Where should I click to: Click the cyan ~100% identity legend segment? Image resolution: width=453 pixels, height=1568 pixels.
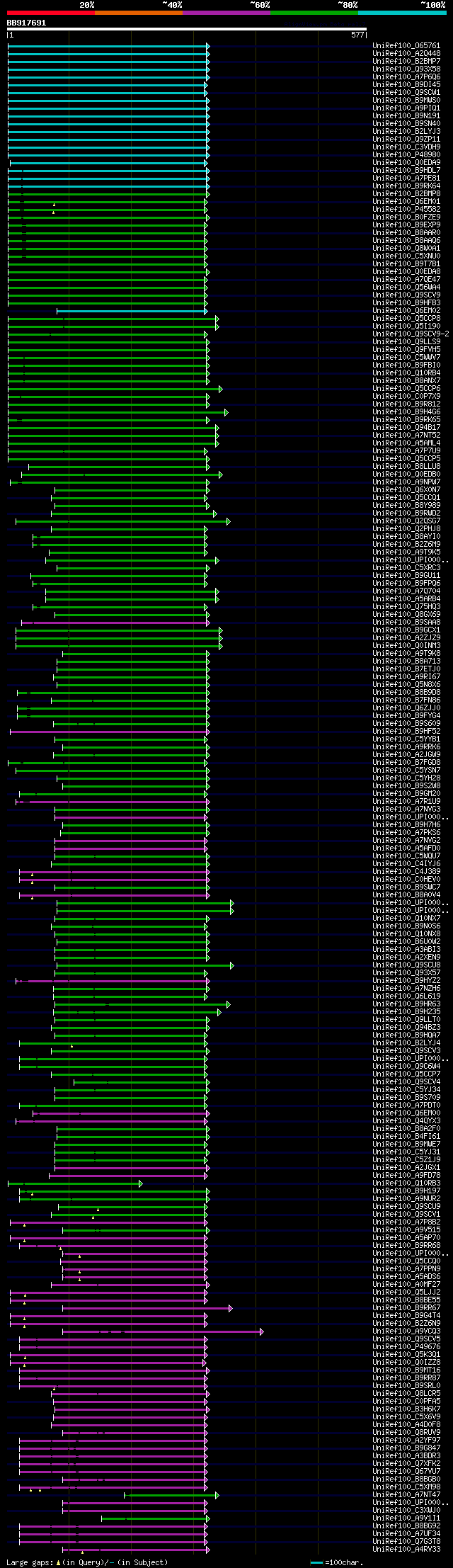click(x=402, y=13)
